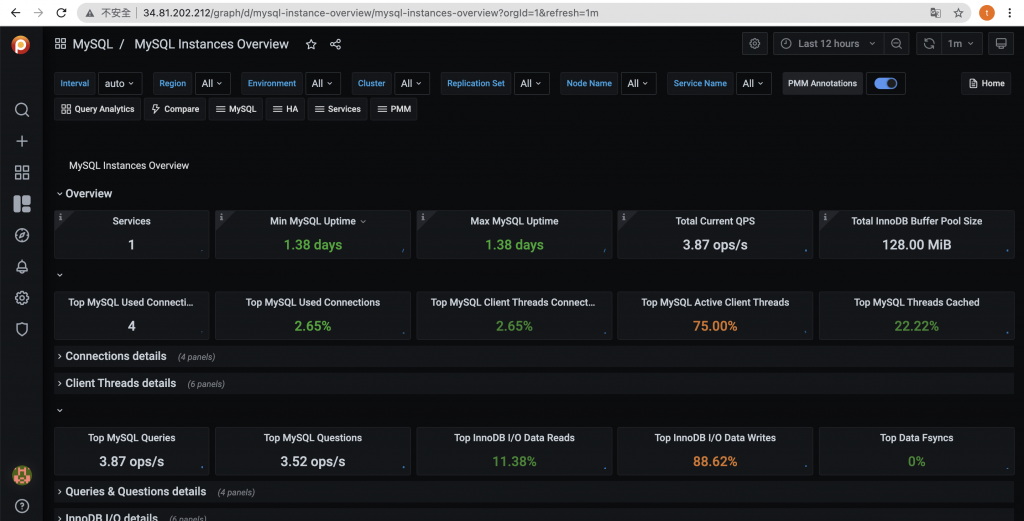Open the Alerting bell icon
This screenshot has width=1024, height=521.
pyautogui.click(x=22, y=266)
